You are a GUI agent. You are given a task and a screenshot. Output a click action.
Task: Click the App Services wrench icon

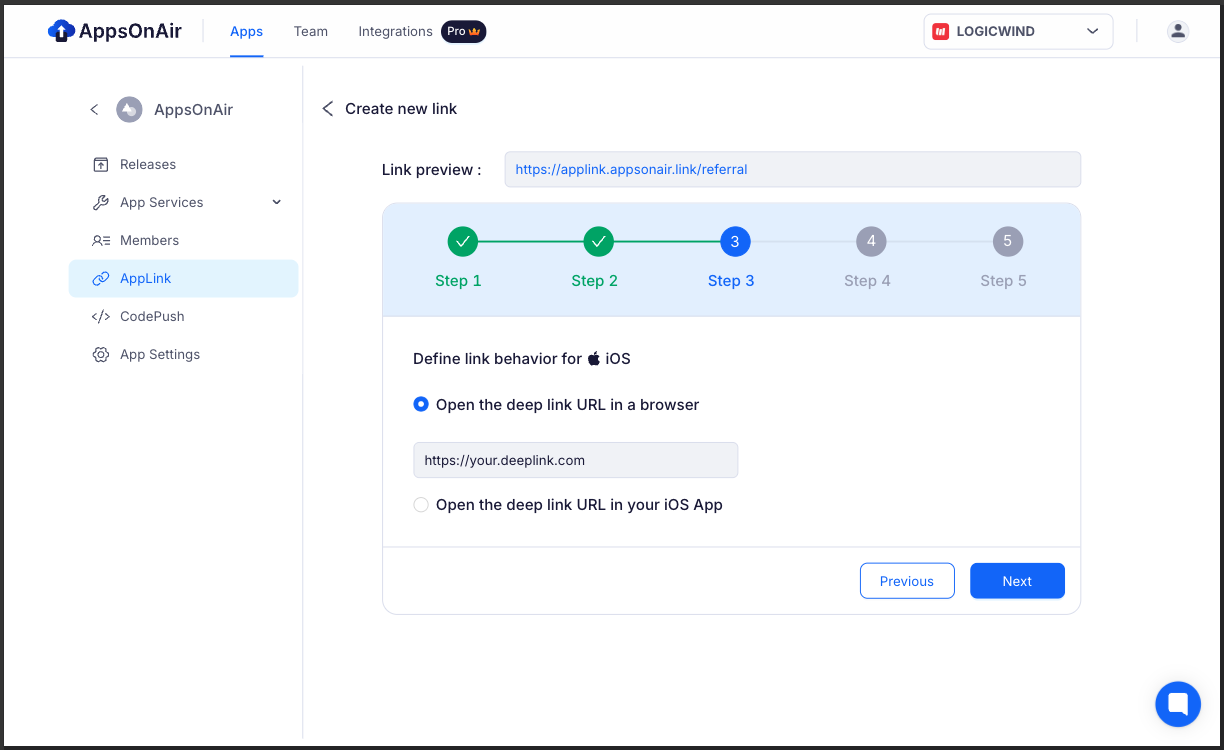tap(101, 202)
